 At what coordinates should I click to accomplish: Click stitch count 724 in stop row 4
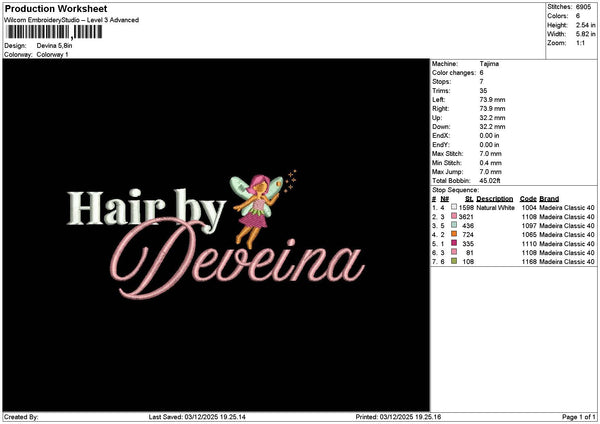click(x=468, y=235)
